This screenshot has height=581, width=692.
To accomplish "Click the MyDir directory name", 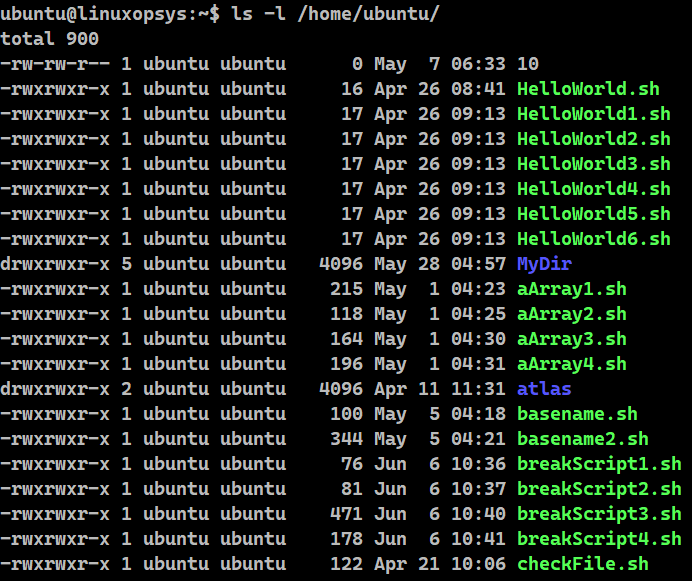I will click(x=544, y=264).
